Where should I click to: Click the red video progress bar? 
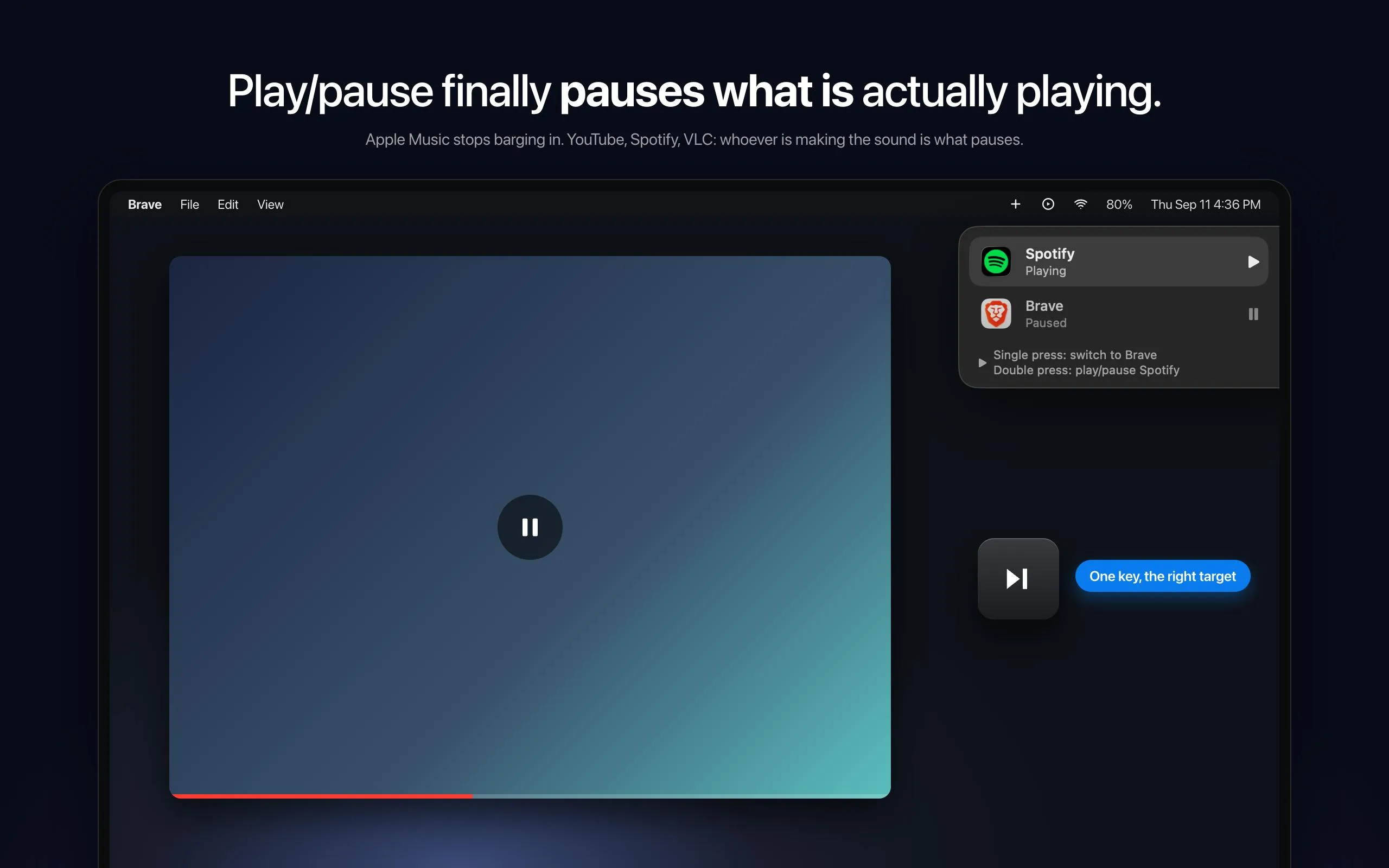pos(321,796)
